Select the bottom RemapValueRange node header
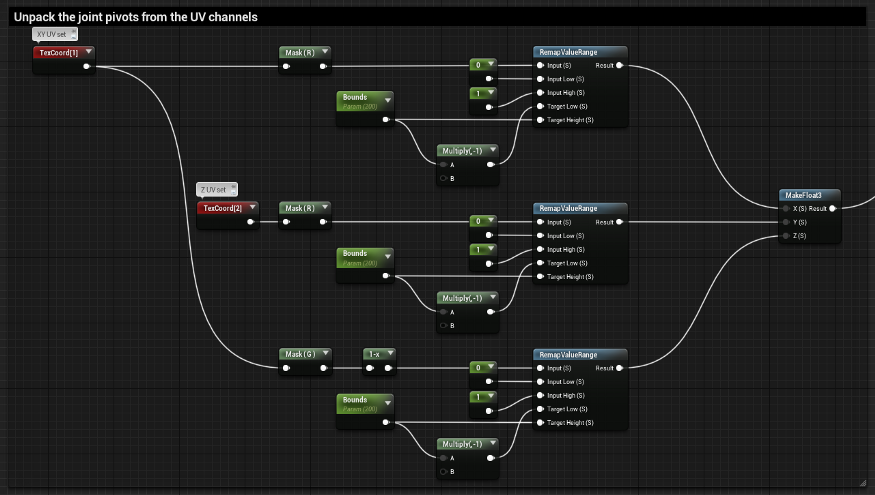 [580, 355]
